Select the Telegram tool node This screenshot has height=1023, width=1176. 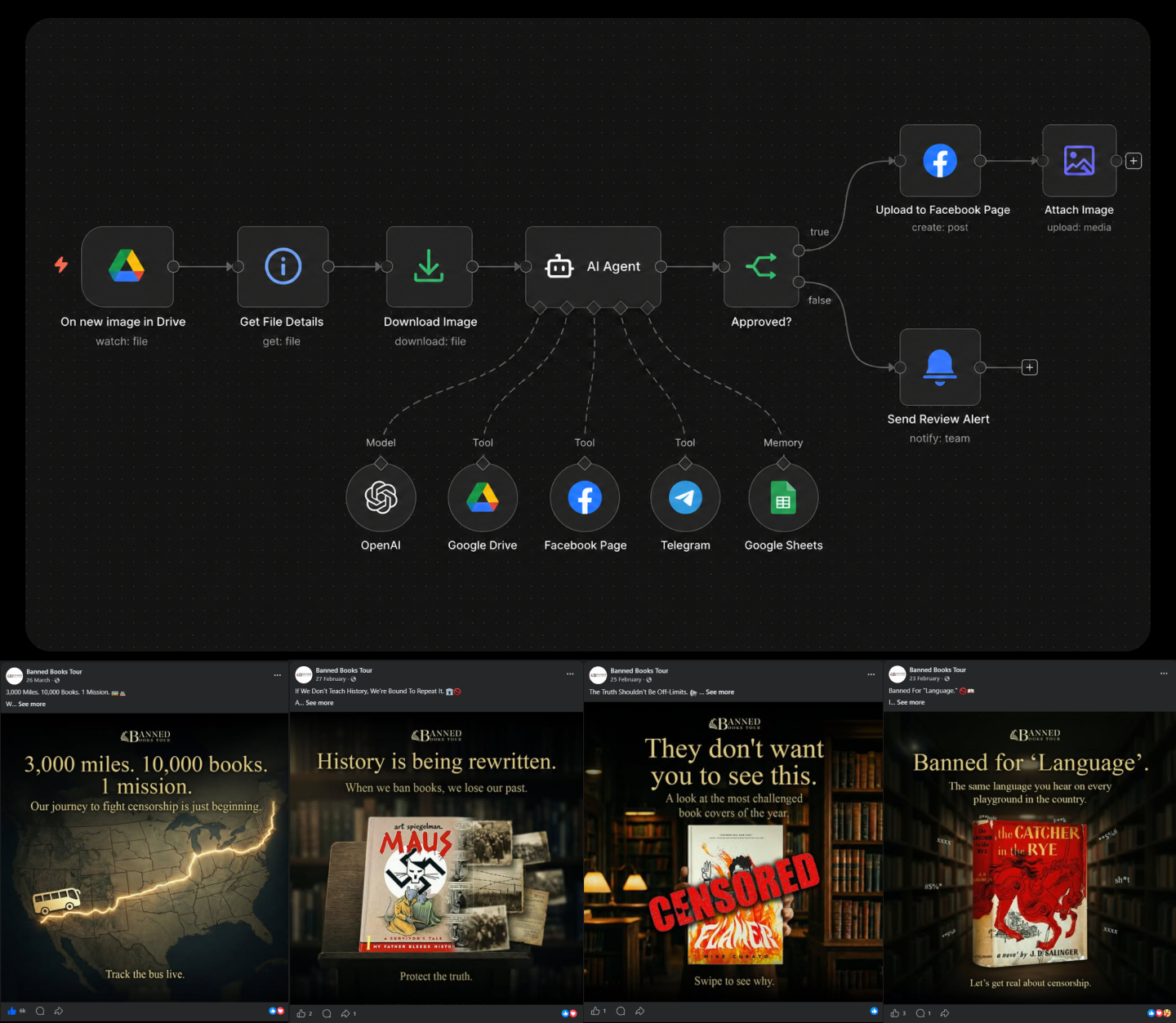tap(685, 497)
